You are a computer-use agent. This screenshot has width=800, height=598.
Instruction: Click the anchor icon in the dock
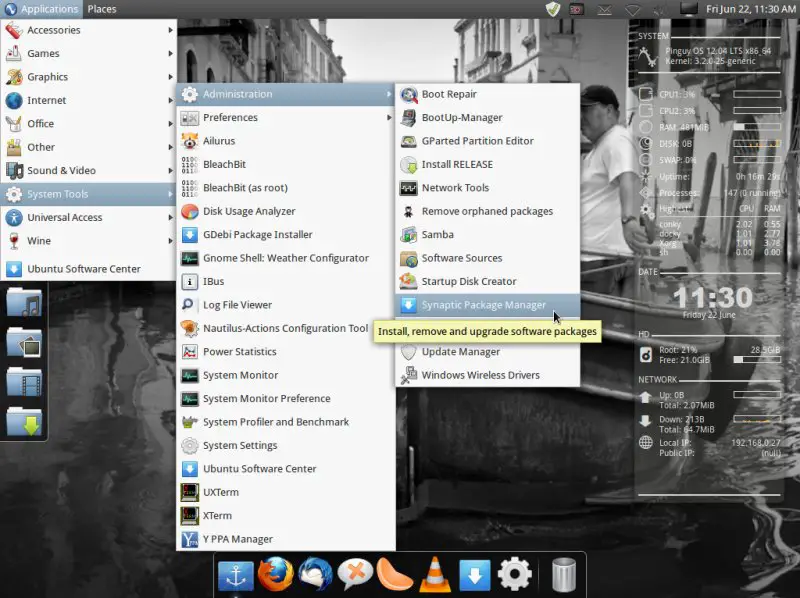(x=236, y=574)
